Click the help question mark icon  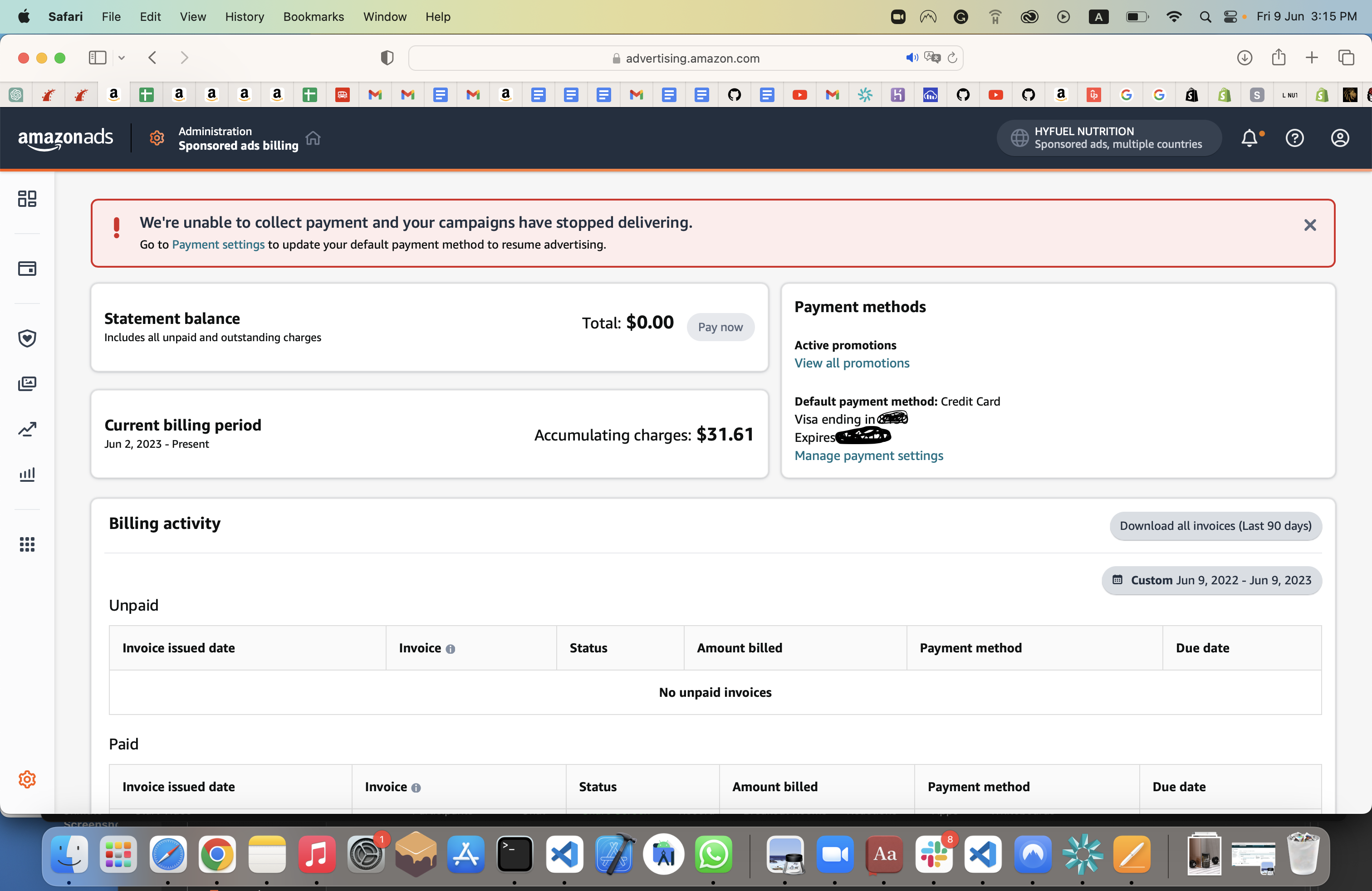click(x=1294, y=138)
